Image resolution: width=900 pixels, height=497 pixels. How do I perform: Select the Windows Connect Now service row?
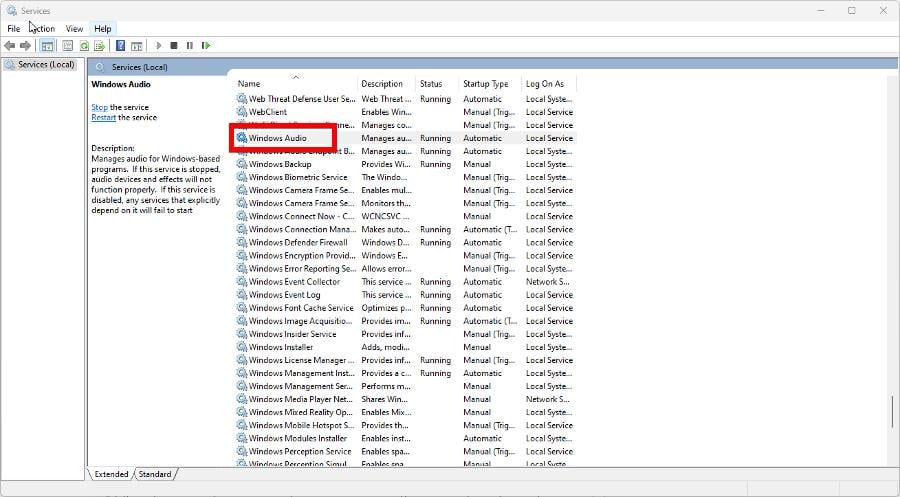[x=405, y=216]
